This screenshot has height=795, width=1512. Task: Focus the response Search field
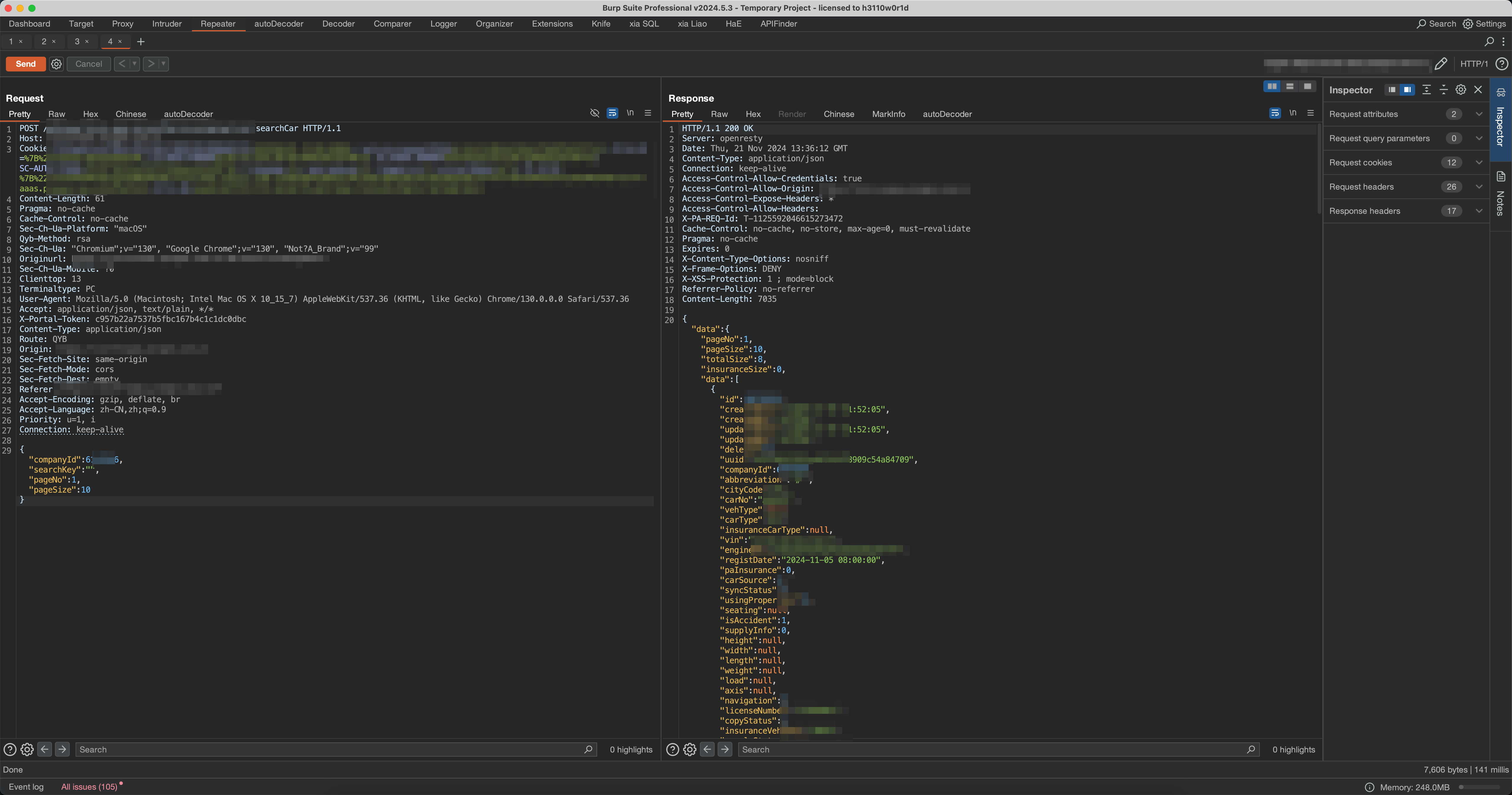998,750
